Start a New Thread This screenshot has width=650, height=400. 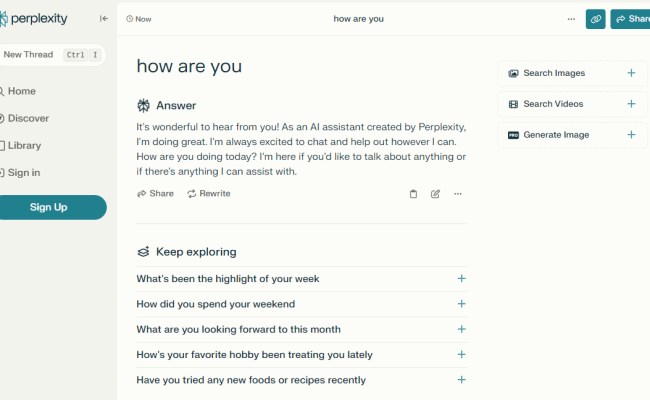click(52, 55)
